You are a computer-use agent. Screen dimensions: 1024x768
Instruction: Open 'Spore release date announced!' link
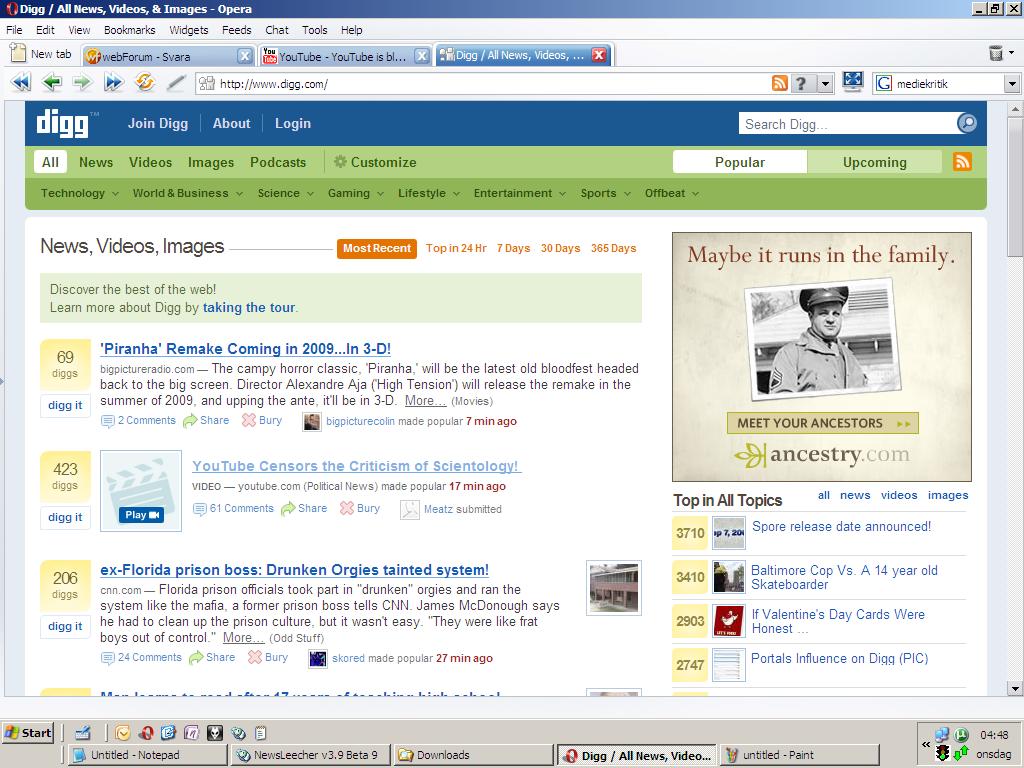pyautogui.click(x=841, y=526)
